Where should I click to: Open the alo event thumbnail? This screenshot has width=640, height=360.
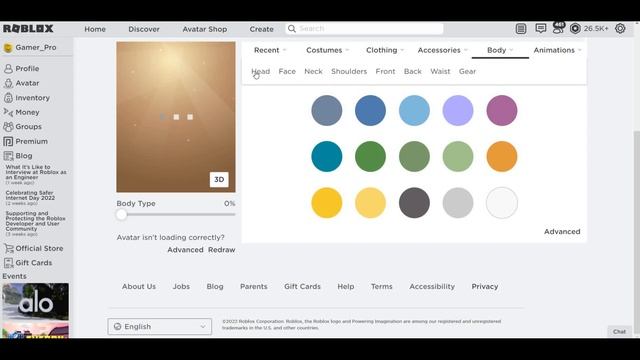(36, 301)
